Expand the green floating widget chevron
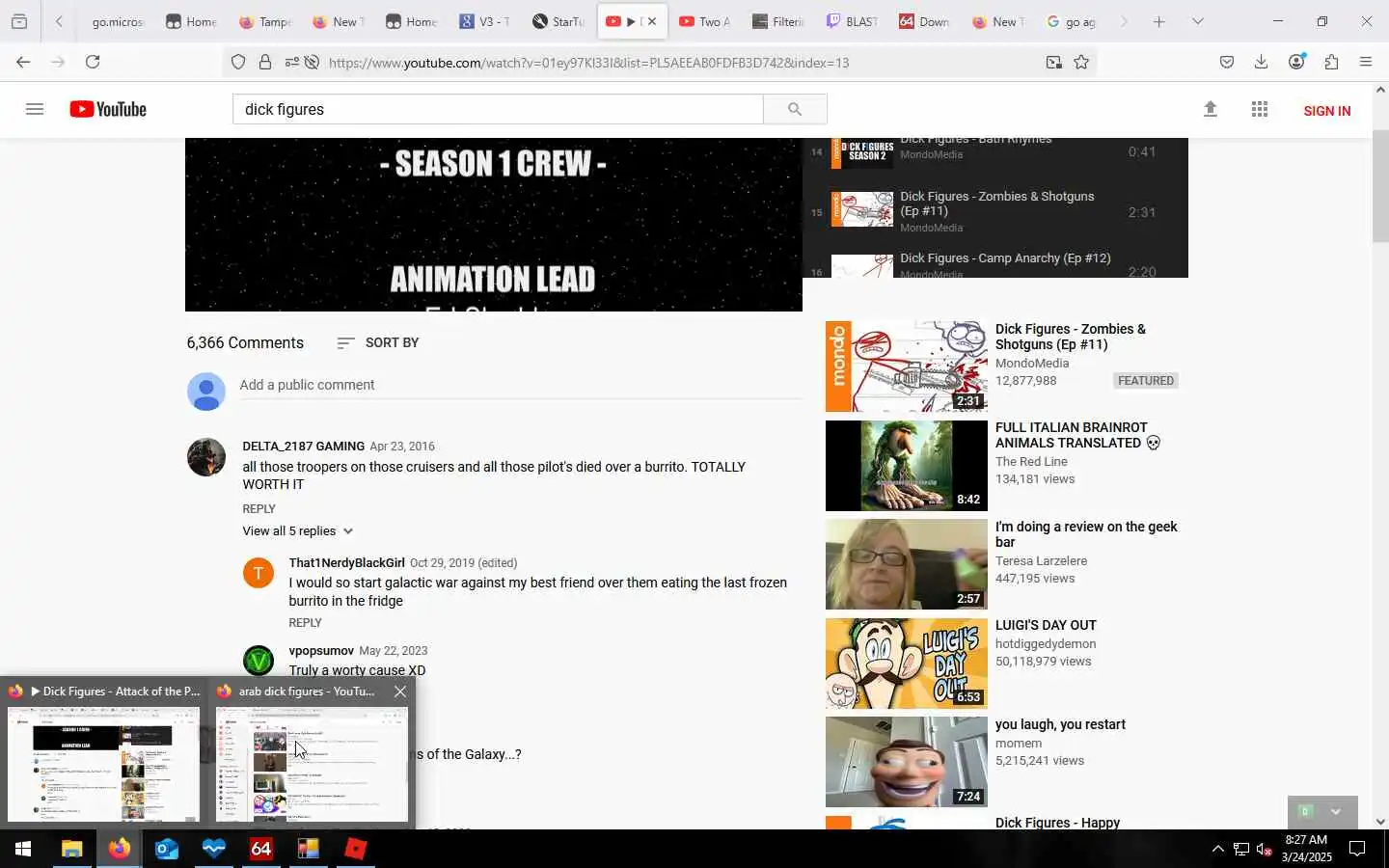Image resolution: width=1389 pixels, height=868 pixels. point(1336,812)
